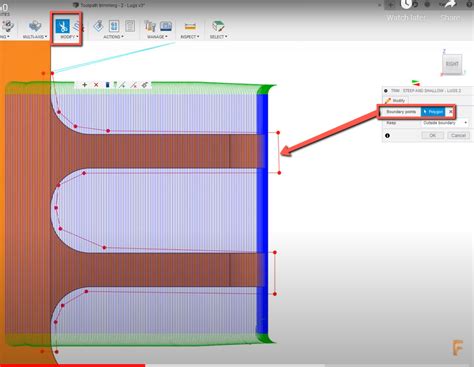Click the Select tool cube icon
The image size is (474, 367).
coord(218,26)
